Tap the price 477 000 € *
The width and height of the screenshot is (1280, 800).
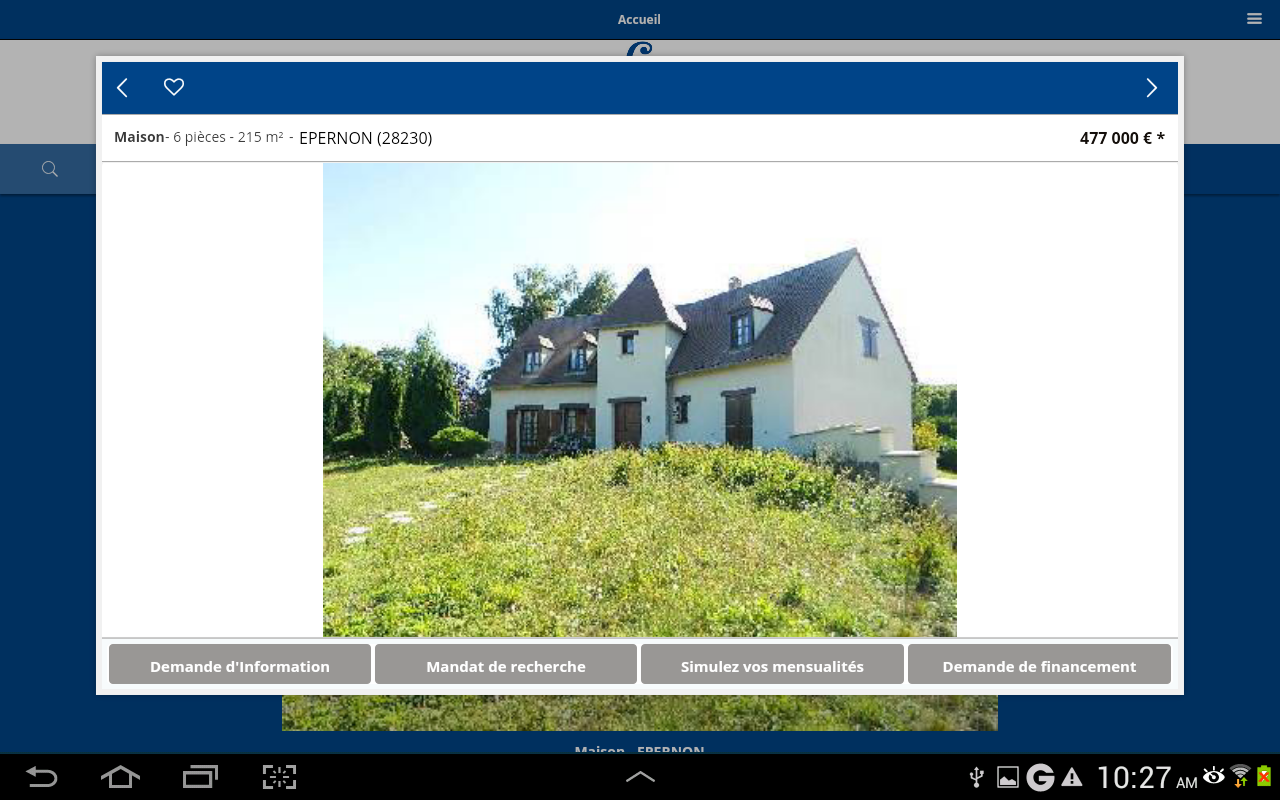pyautogui.click(x=1122, y=138)
